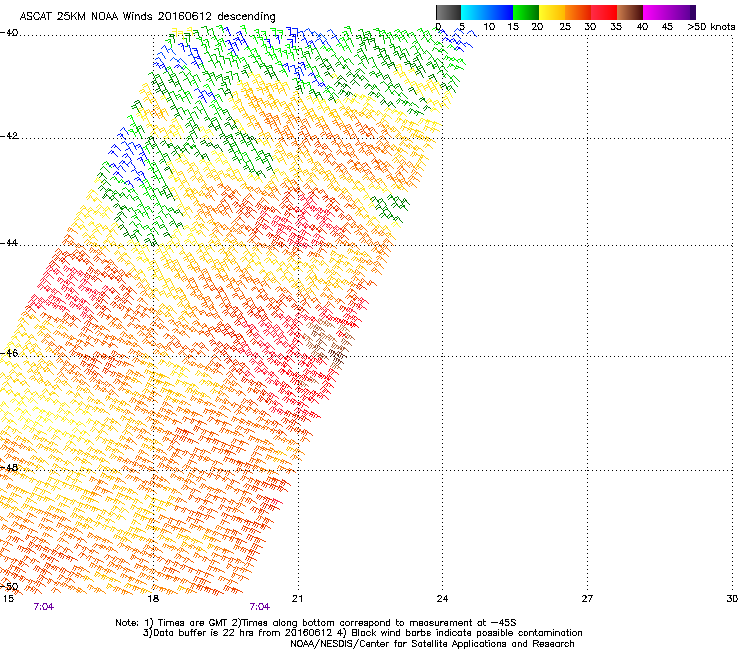This screenshot has width=740, height=650.
Task: Click the longitude label '30'
Action: tap(732, 599)
